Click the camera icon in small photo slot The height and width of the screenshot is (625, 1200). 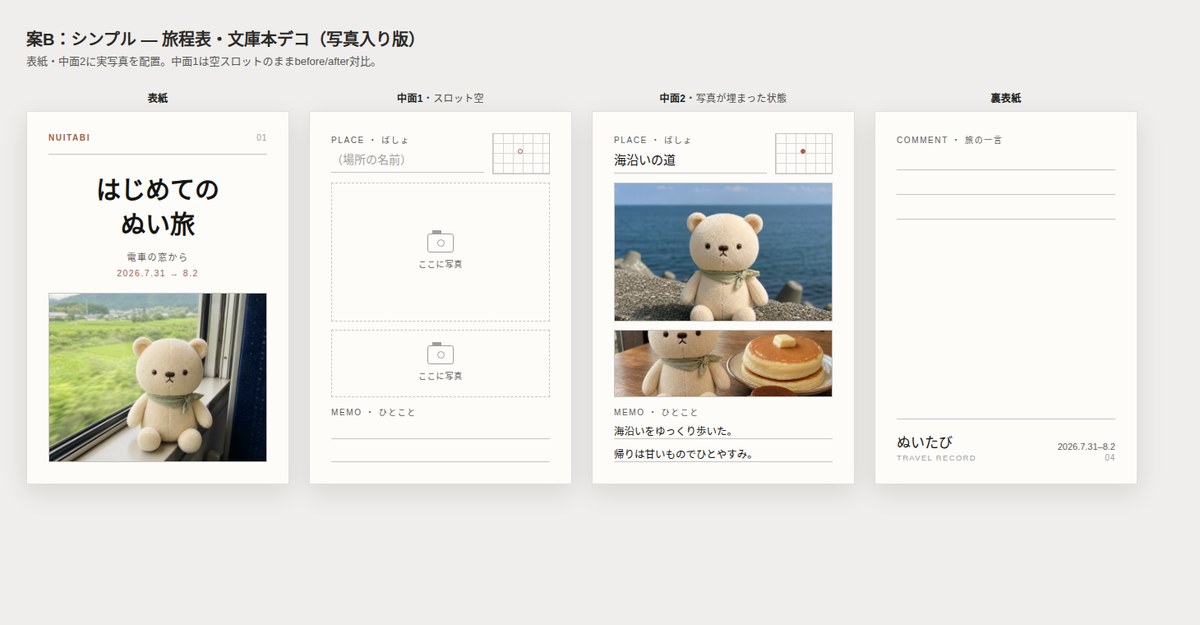pyautogui.click(x=440, y=353)
